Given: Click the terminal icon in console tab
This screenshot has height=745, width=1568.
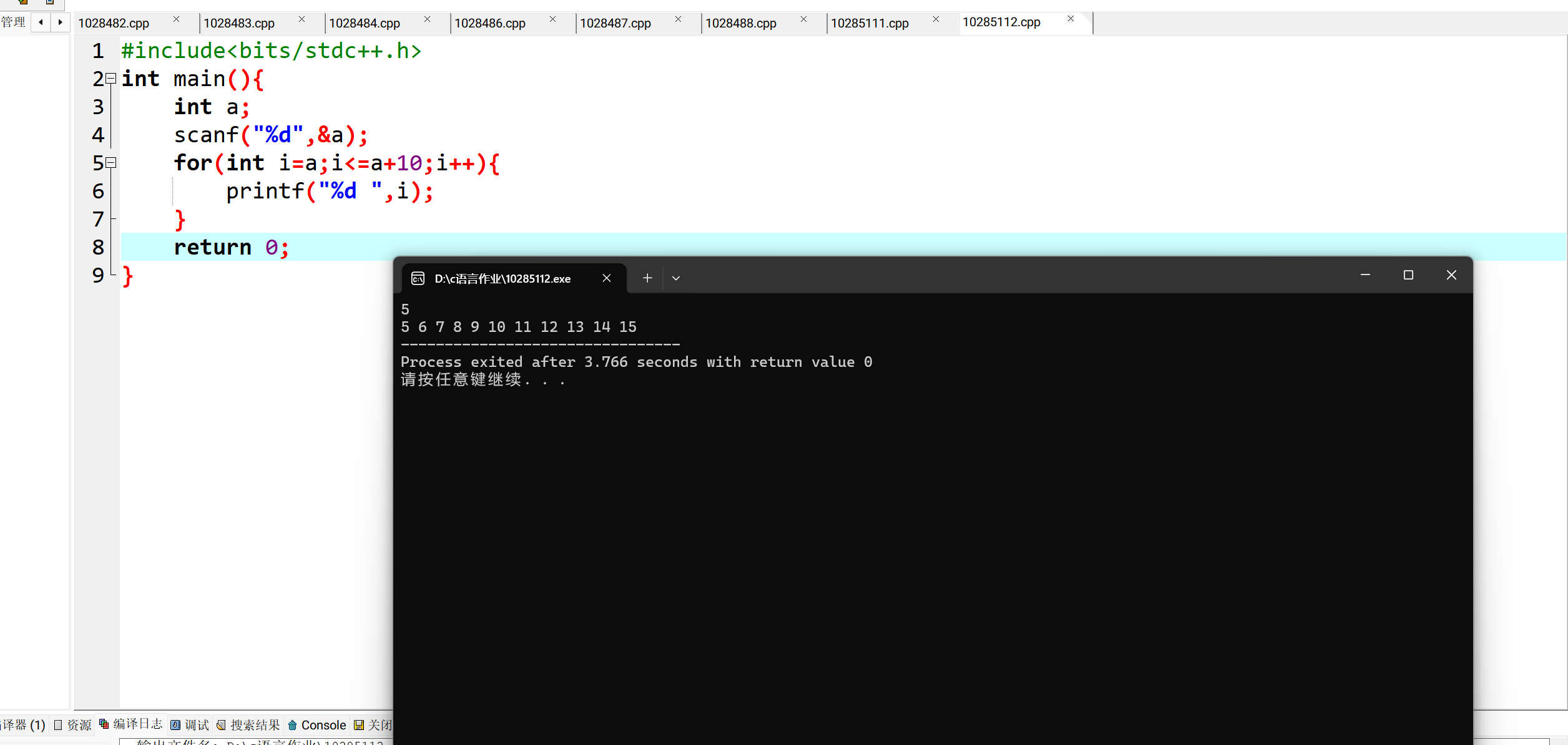Looking at the screenshot, I should point(418,278).
